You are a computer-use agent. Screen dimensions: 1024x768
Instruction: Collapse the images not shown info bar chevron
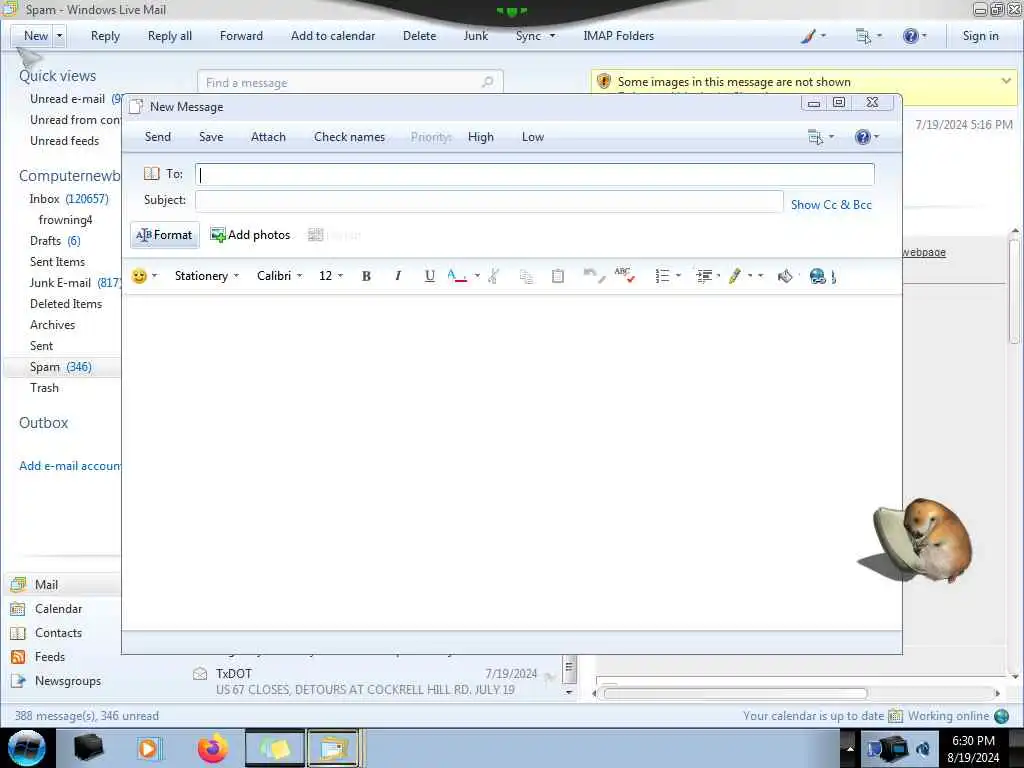[1006, 81]
